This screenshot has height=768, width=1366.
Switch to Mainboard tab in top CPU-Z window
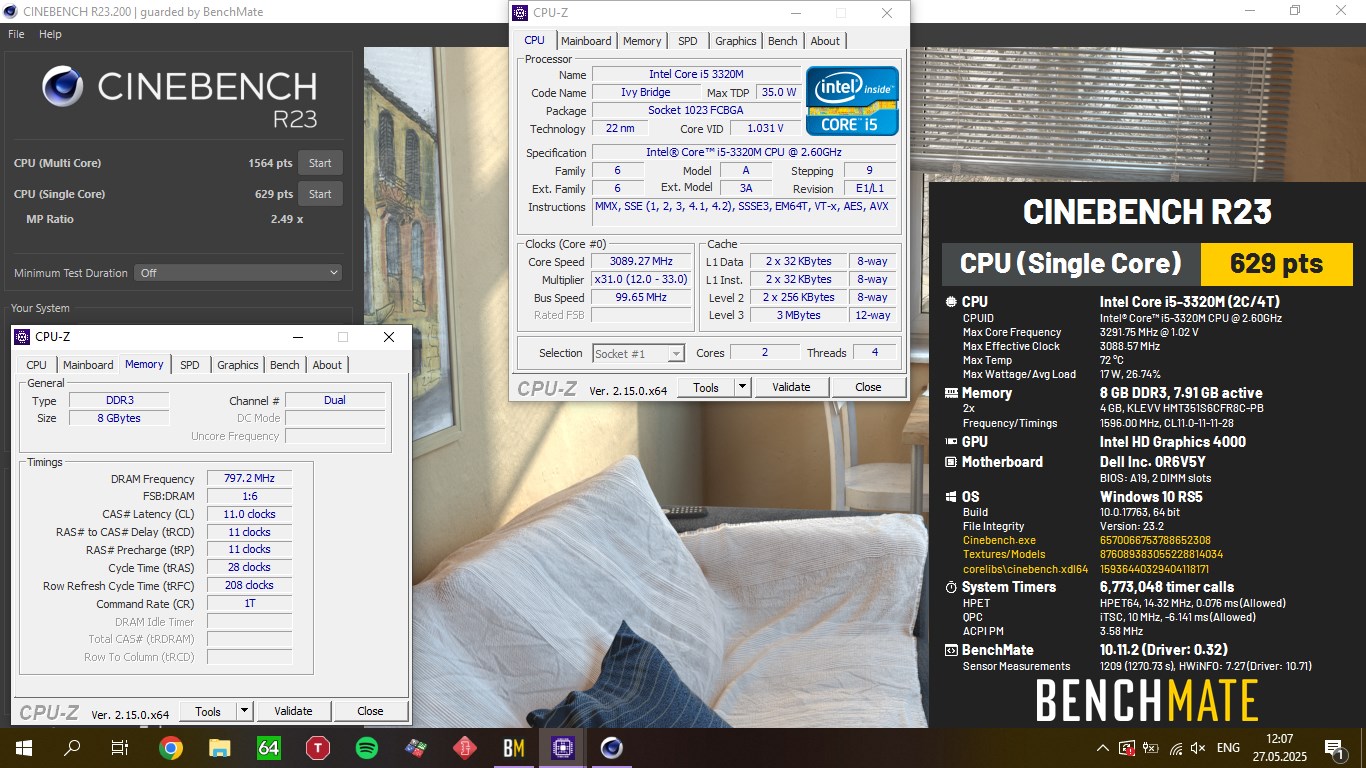click(586, 41)
